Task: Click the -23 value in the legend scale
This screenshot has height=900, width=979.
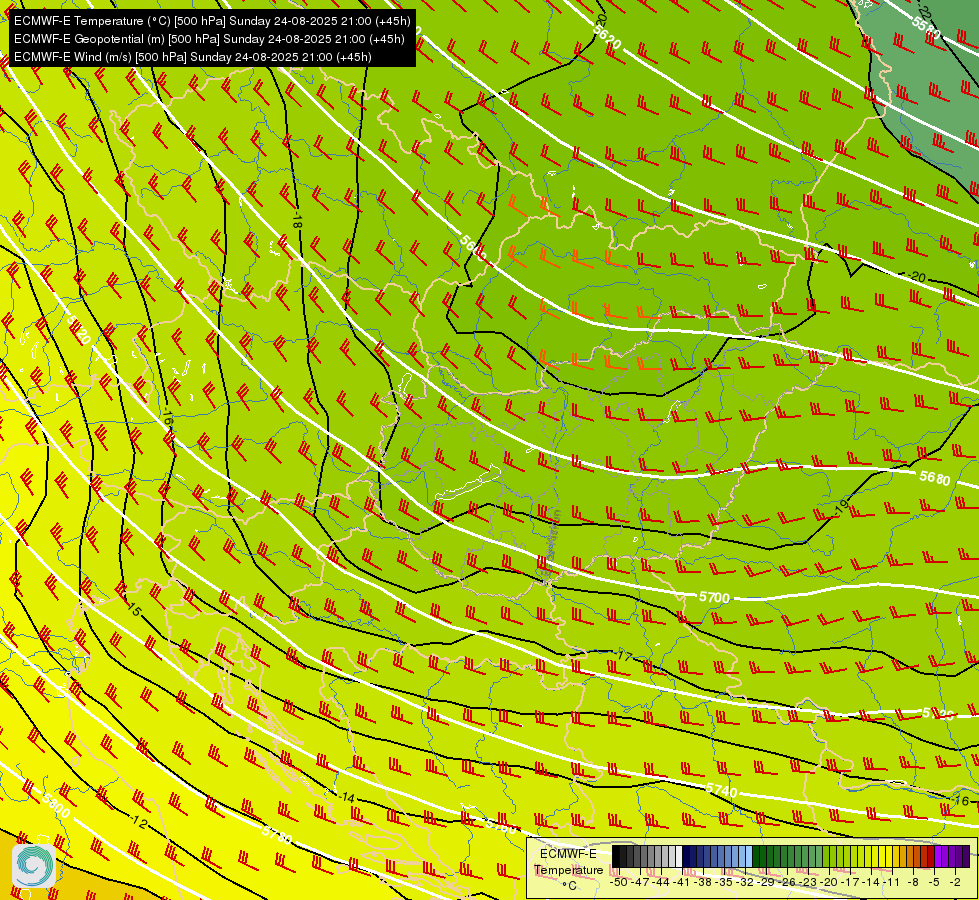Action: pos(807,883)
